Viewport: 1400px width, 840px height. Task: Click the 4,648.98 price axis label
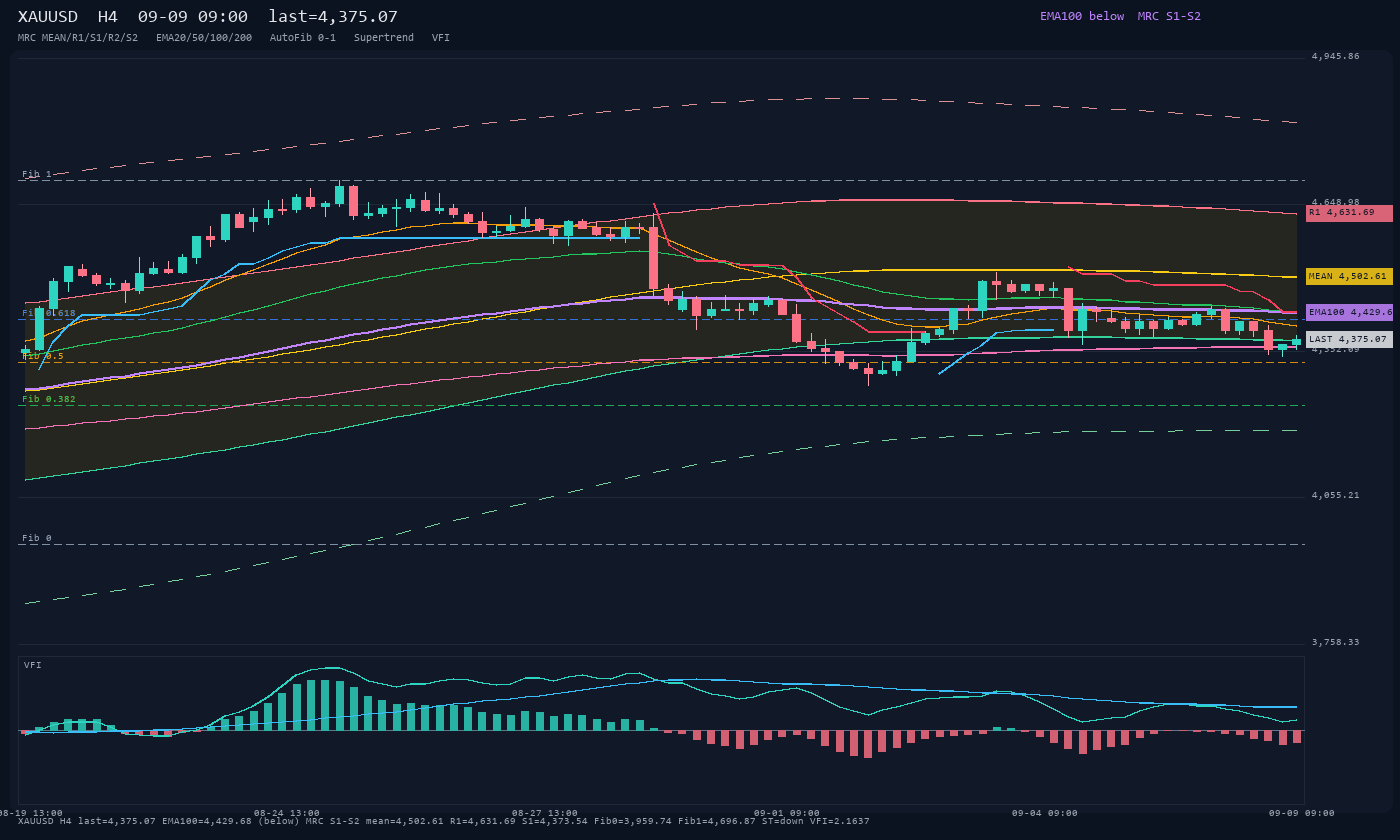click(x=1335, y=202)
